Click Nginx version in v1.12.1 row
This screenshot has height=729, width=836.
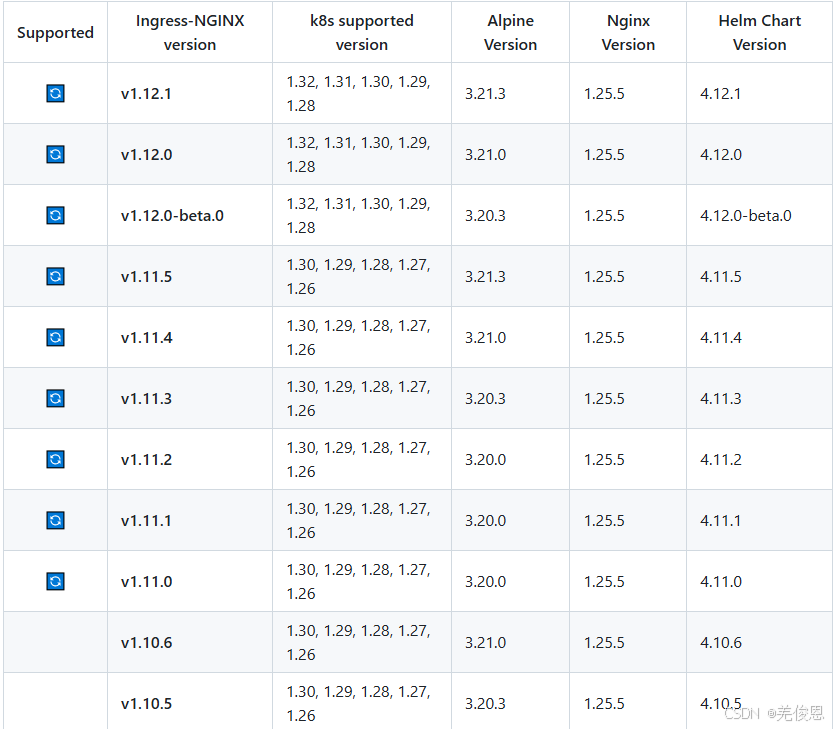[604, 94]
